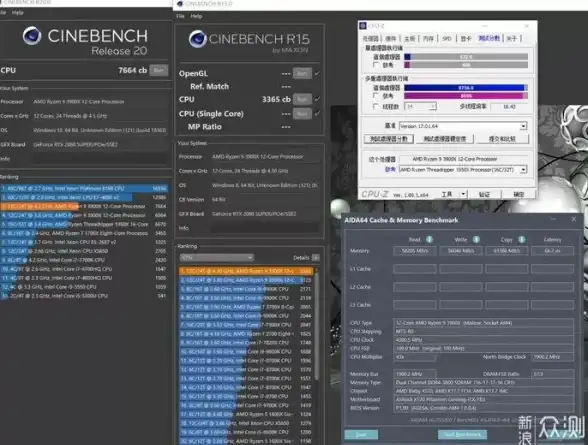Run CPU (Single Core) test in R15
The height and width of the screenshot is (445, 588).
click(x=302, y=113)
